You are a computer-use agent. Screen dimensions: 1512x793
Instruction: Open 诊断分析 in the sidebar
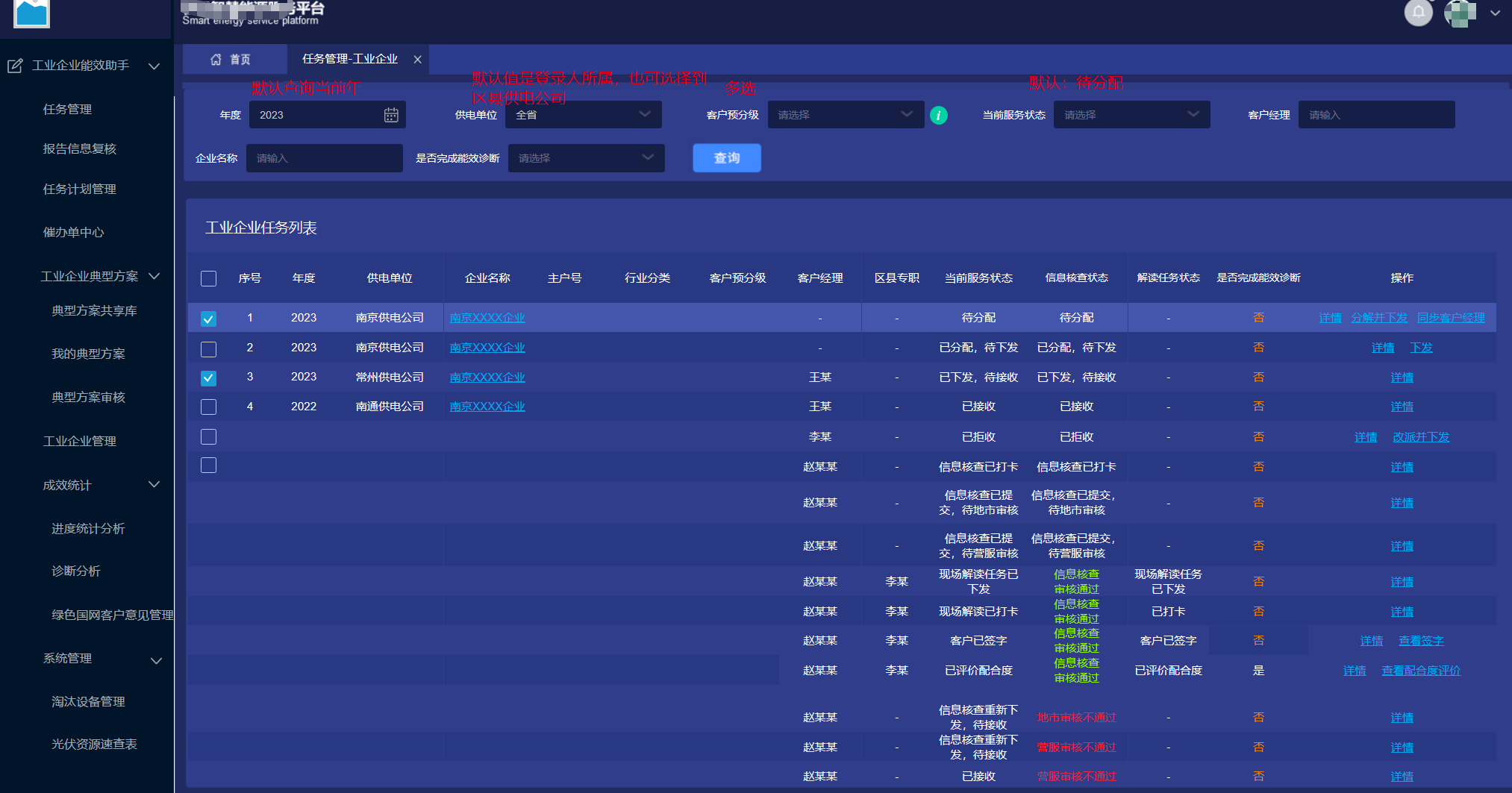76,571
